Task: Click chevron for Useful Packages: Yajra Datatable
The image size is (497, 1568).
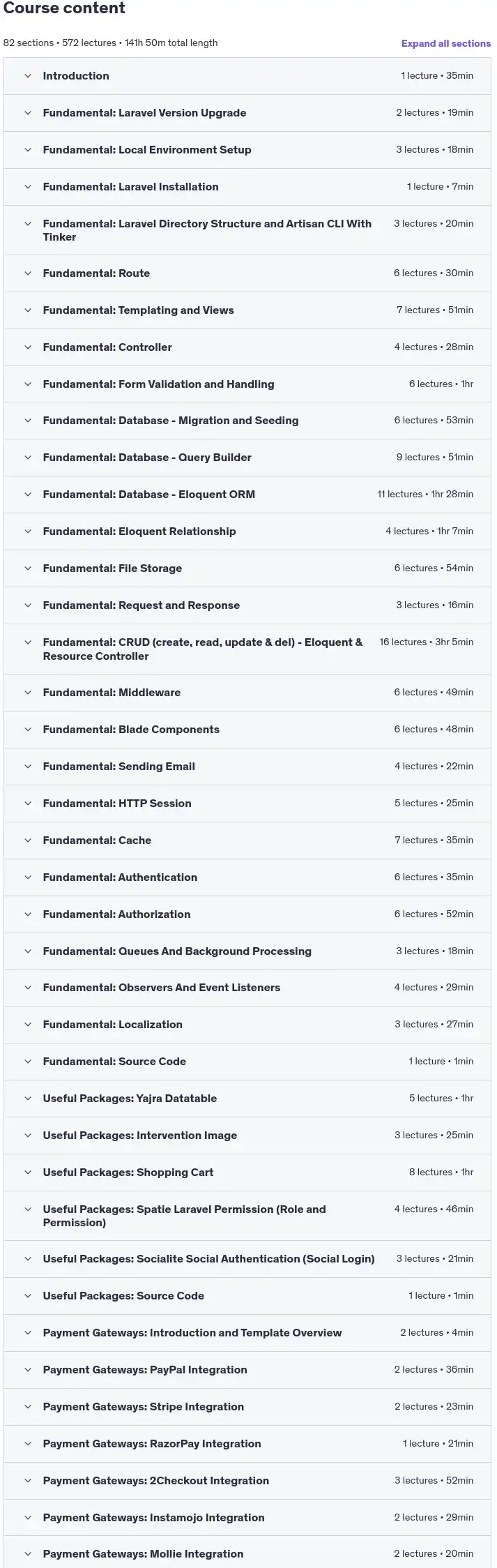Action: (x=28, y=1099)
